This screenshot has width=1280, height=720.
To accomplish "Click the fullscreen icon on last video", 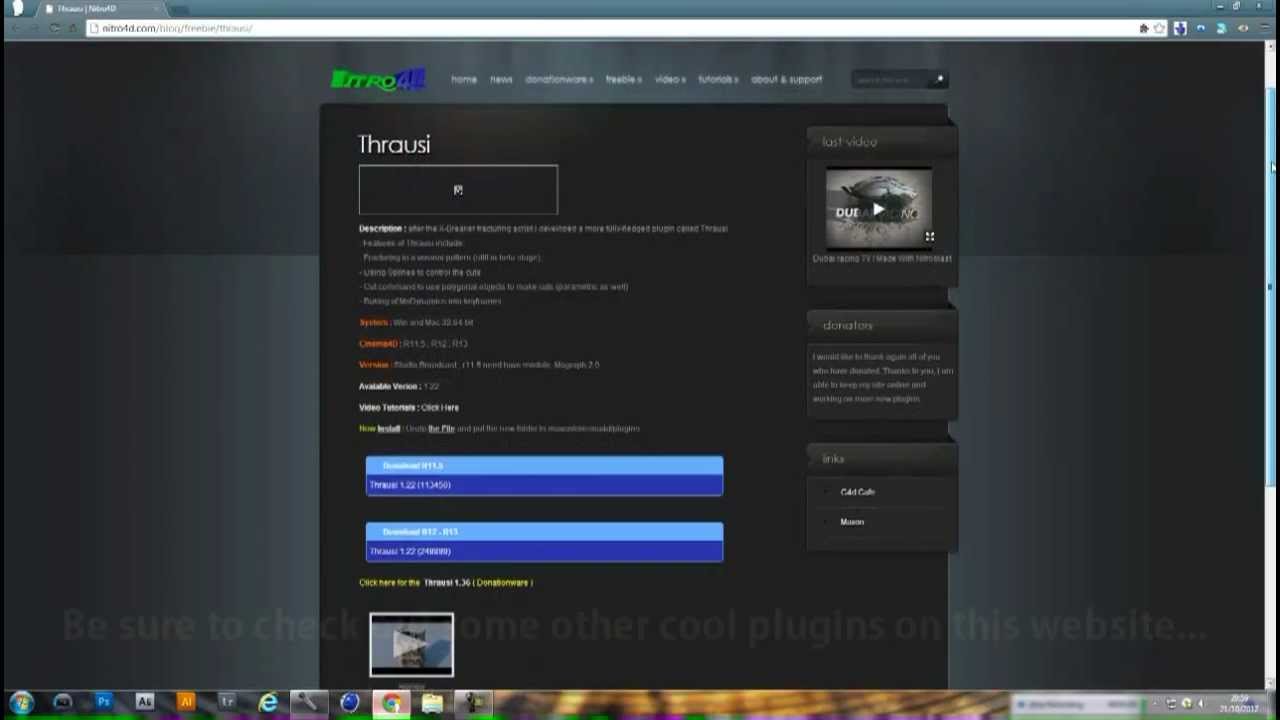I will point(929,237).
